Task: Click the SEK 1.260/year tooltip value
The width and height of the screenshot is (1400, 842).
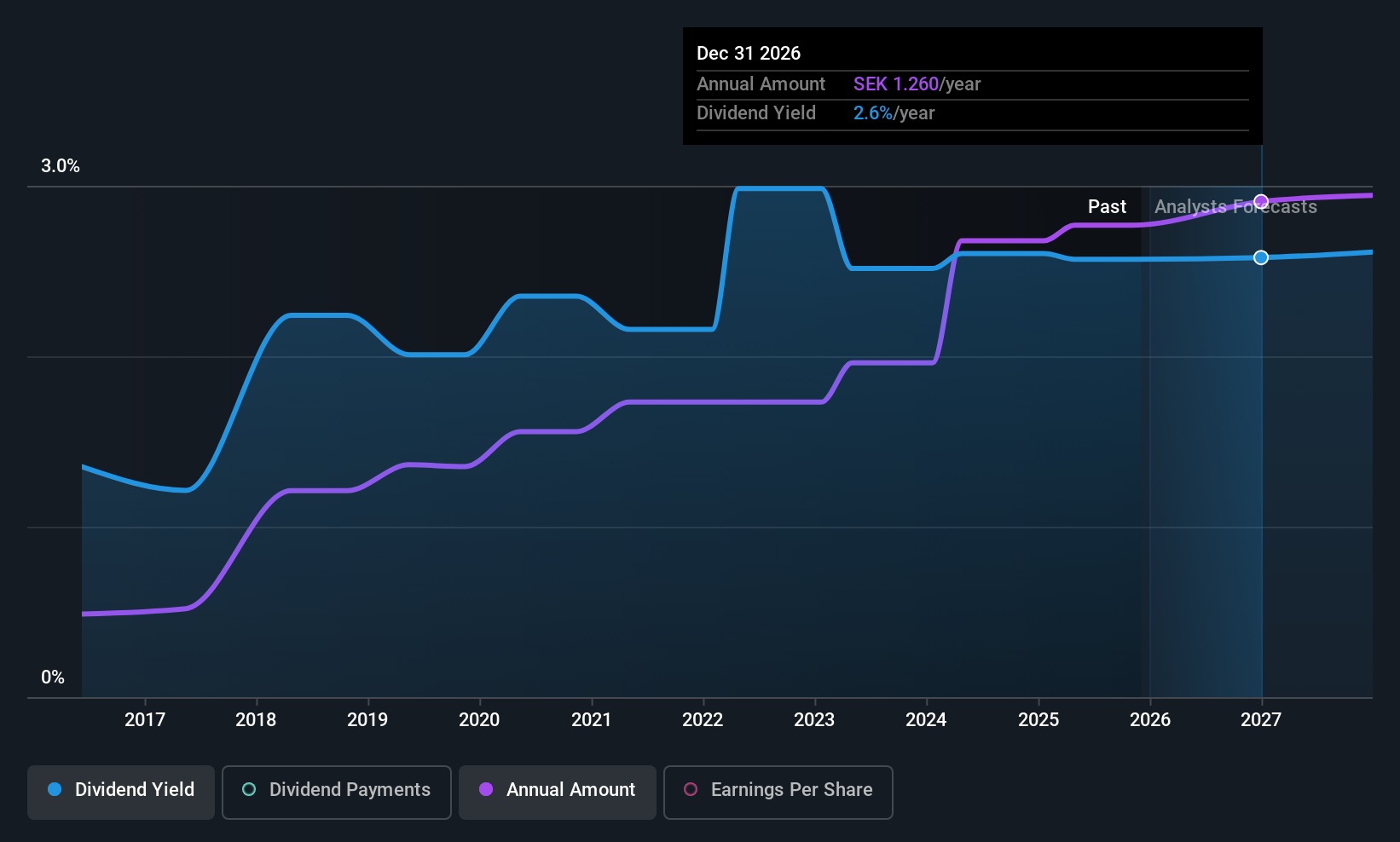Action: coord(917,84)
